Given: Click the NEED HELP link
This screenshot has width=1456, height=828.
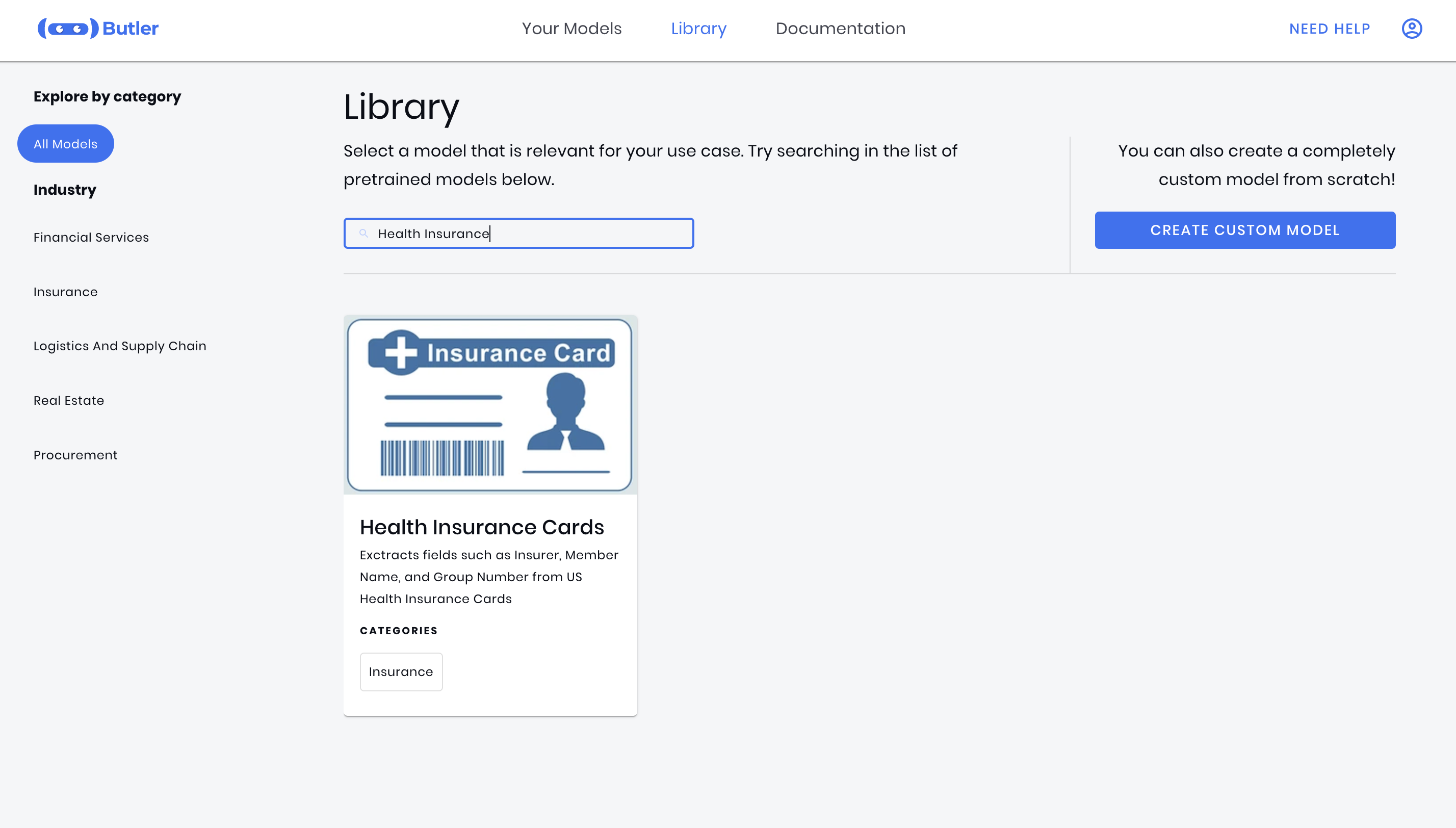Looking at the screenshot, I should tap(1329, 29).
